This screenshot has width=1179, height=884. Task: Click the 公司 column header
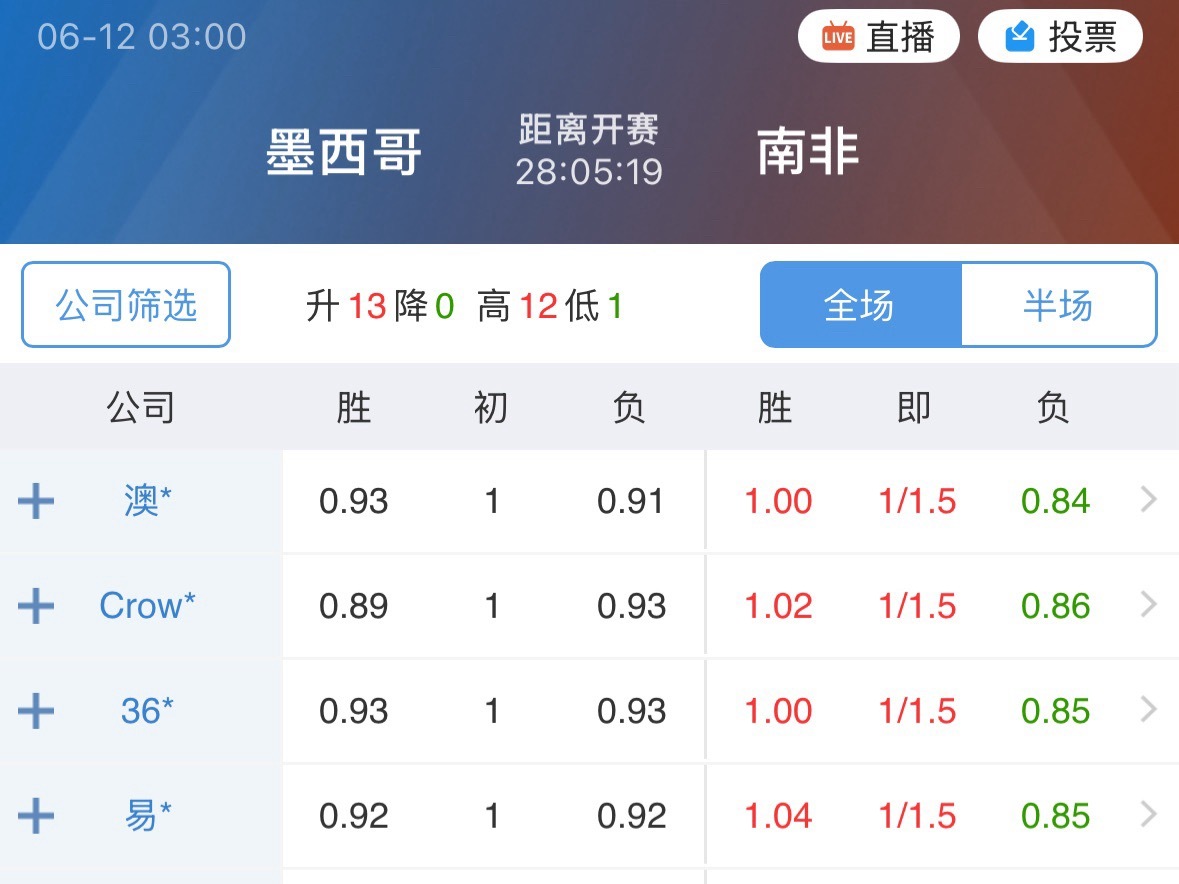click(x=141, y=407)
